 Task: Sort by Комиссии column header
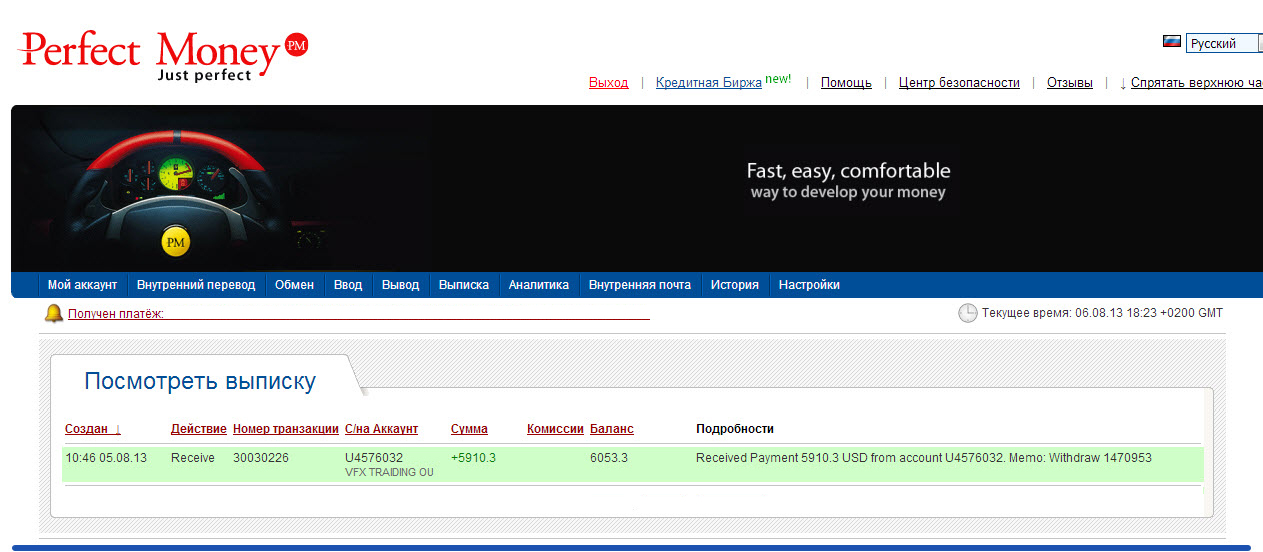tap(555, 429)
